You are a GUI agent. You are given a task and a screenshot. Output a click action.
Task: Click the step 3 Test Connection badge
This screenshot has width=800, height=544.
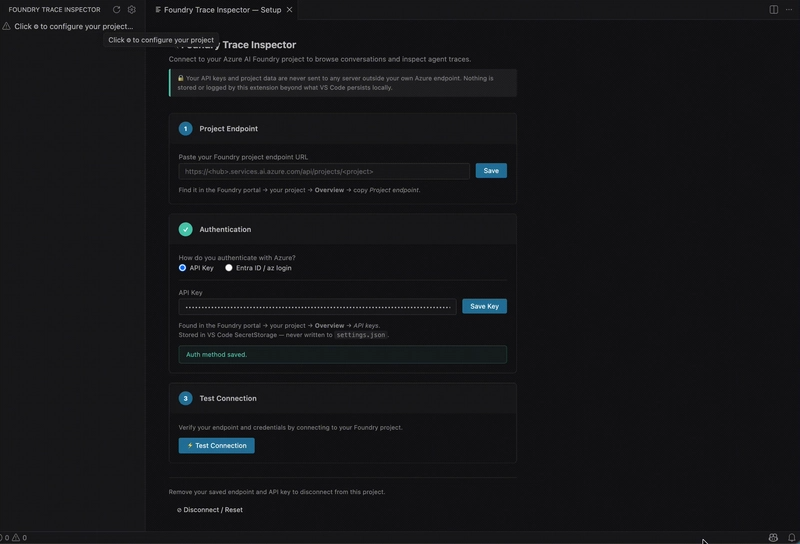point(186,398)
